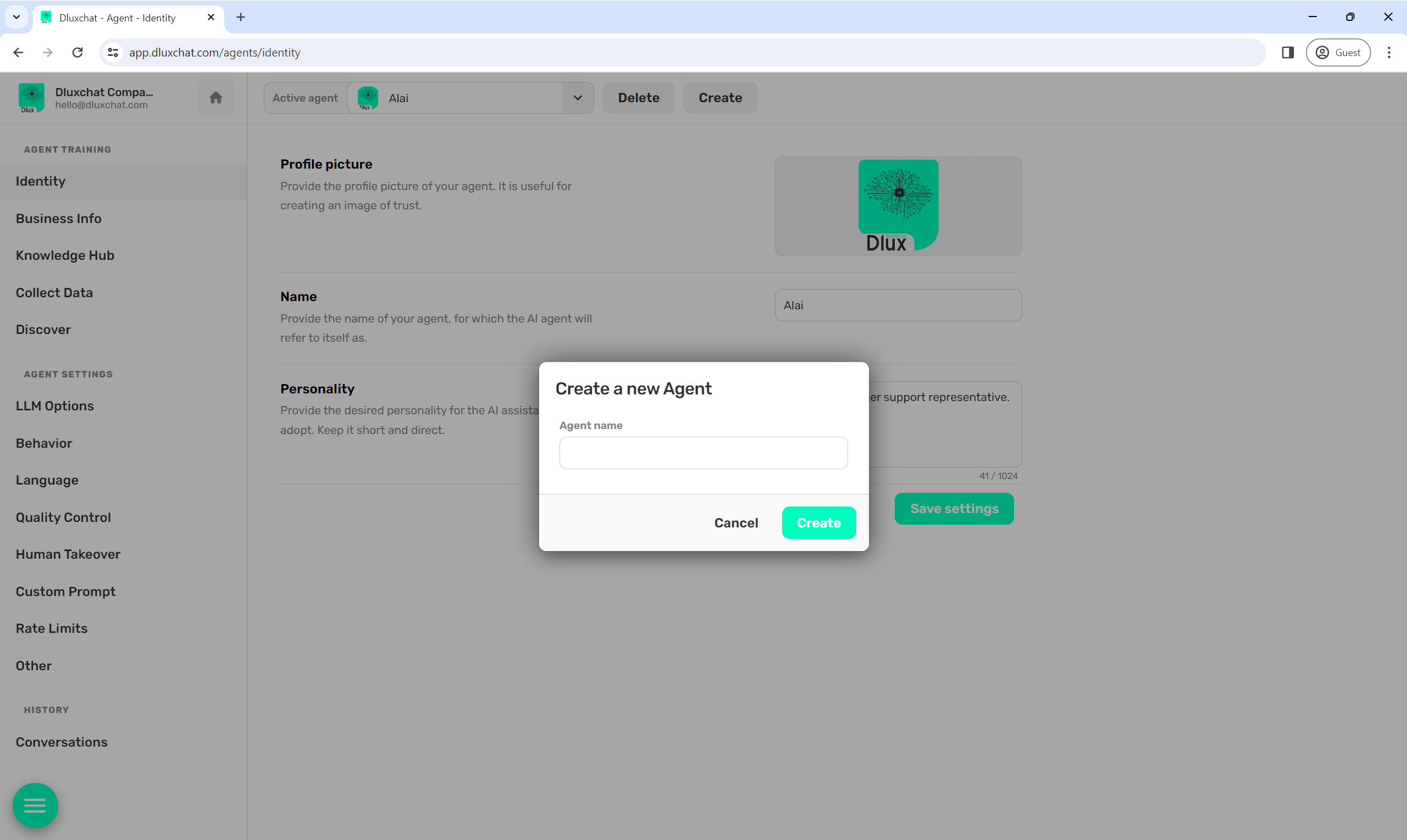Click the Create button in dialog
Viewport: 1407px width, 840px height.
(818, 522)
